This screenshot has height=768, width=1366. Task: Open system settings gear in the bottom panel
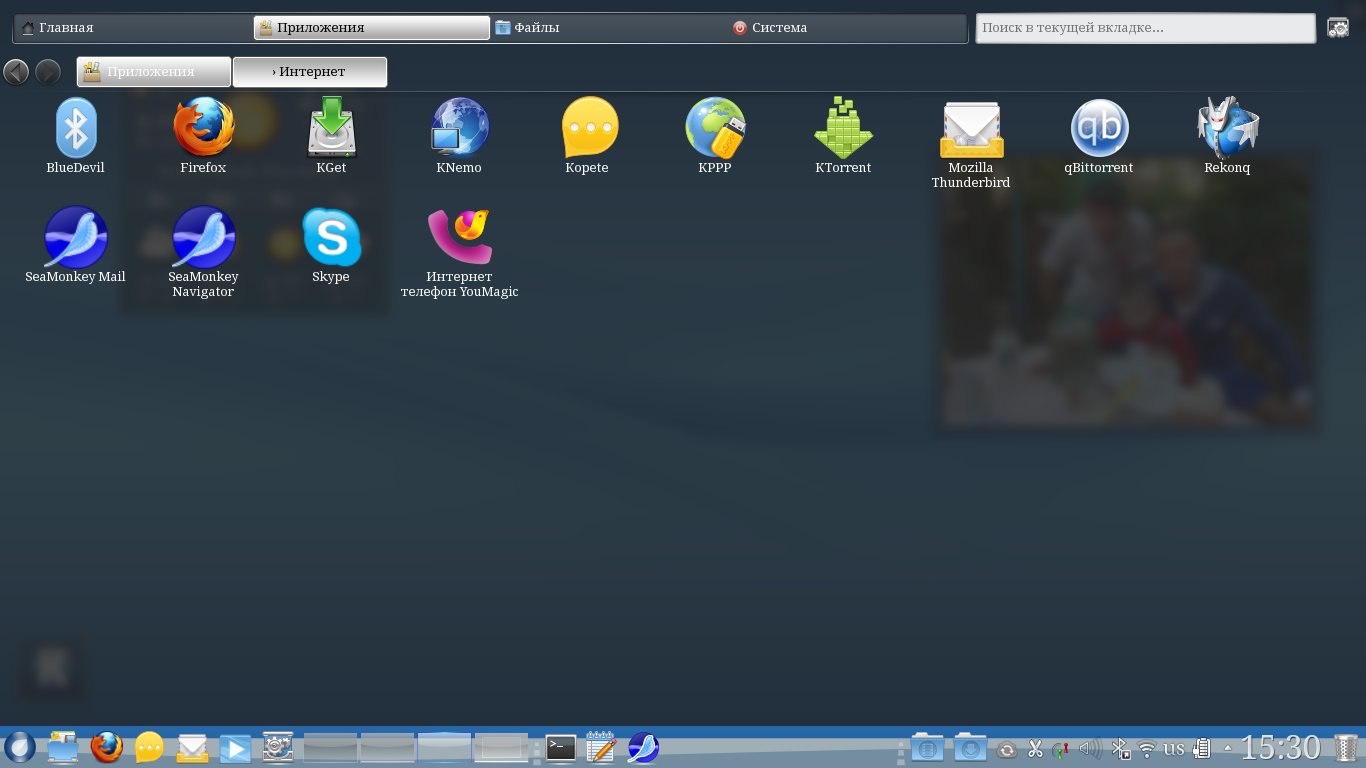coord(277,747)
